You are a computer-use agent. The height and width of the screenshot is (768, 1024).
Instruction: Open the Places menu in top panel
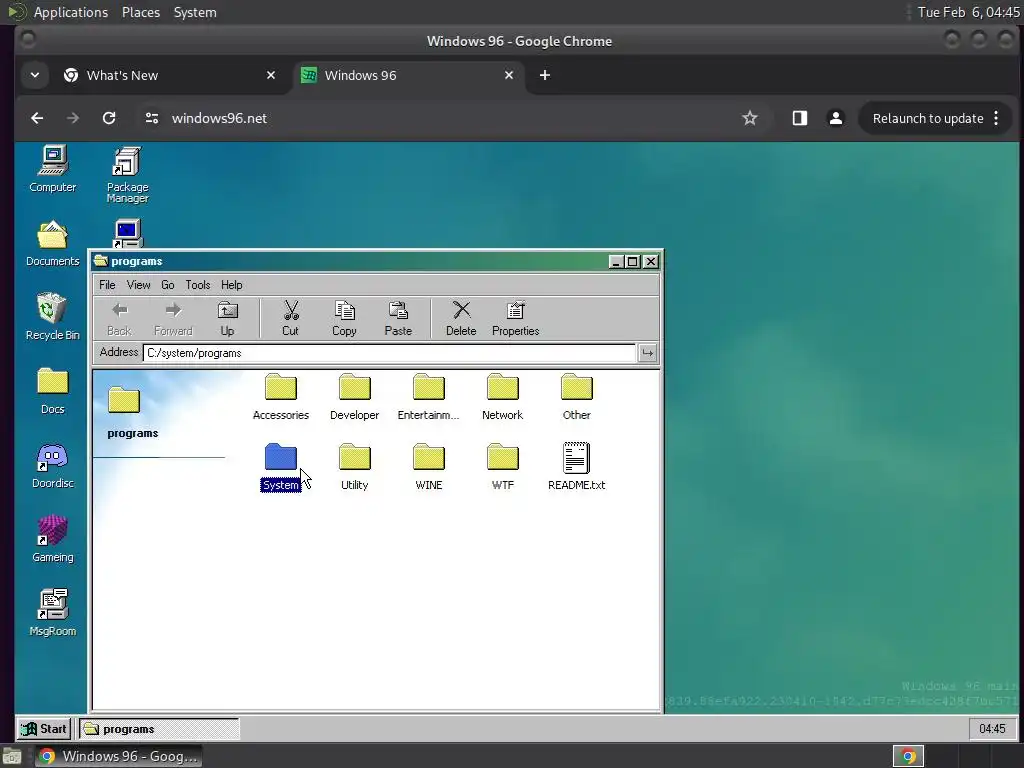(x=141, y=12)
